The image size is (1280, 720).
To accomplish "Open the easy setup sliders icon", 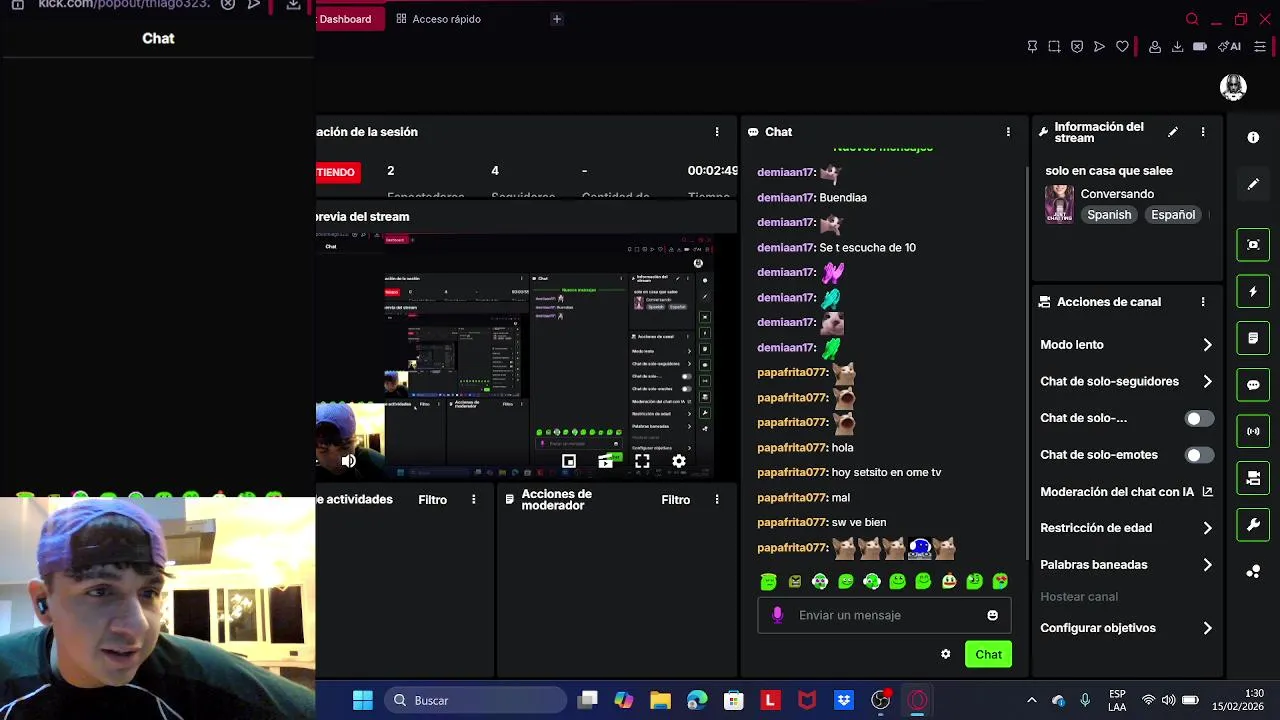I will tap(1260, 47).
